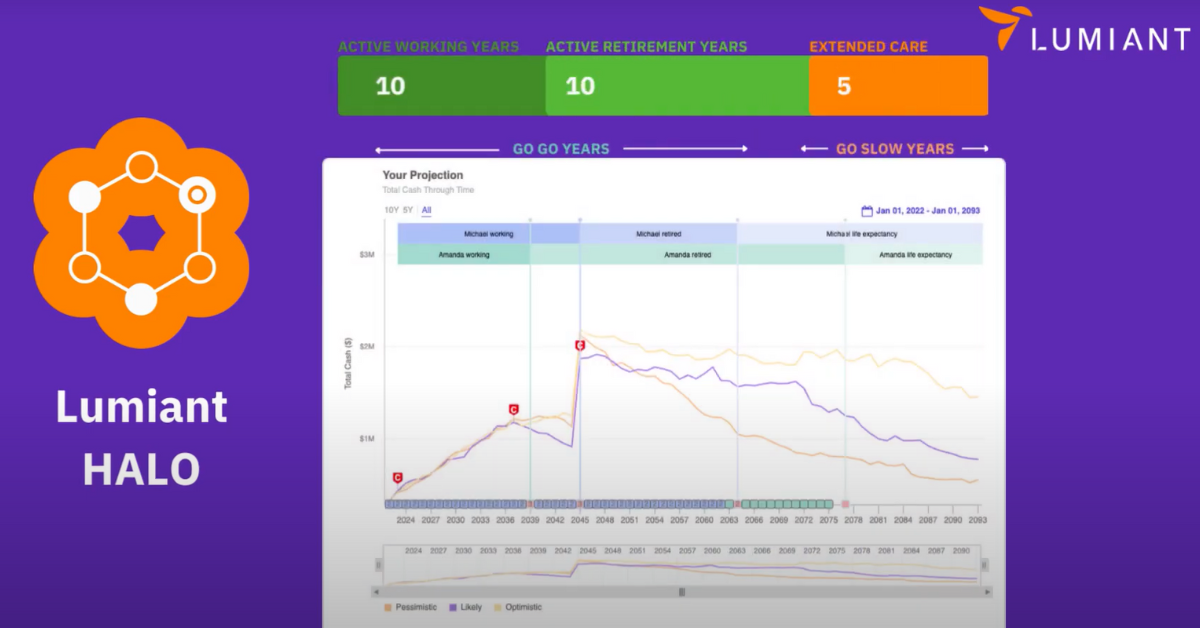Select the 5Y view tab
Screen dimensions: 1200x628
click(x=410, y=210)
